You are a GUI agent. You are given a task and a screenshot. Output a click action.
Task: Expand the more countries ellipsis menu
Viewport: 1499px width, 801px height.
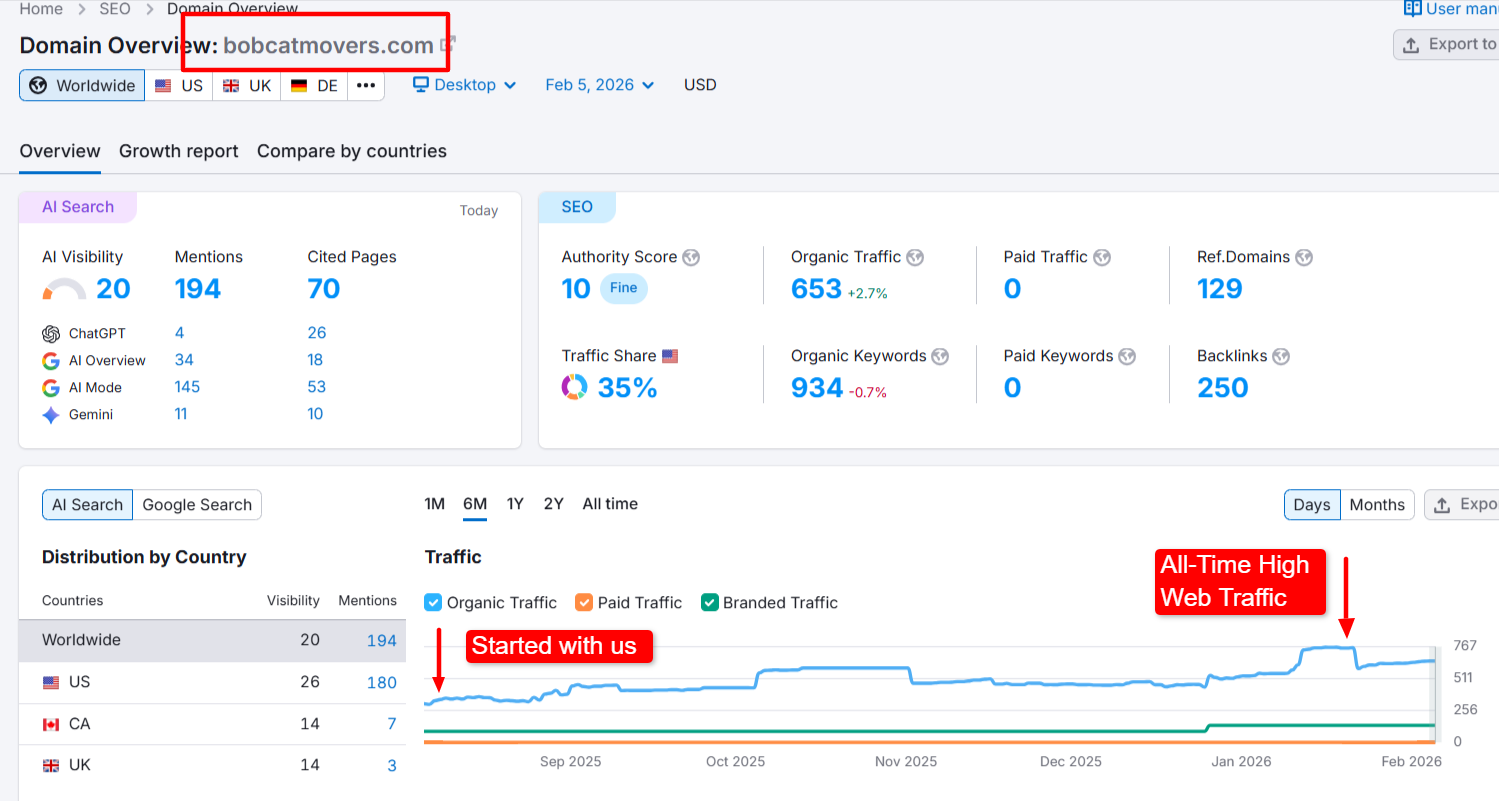[x=365, y=85]
